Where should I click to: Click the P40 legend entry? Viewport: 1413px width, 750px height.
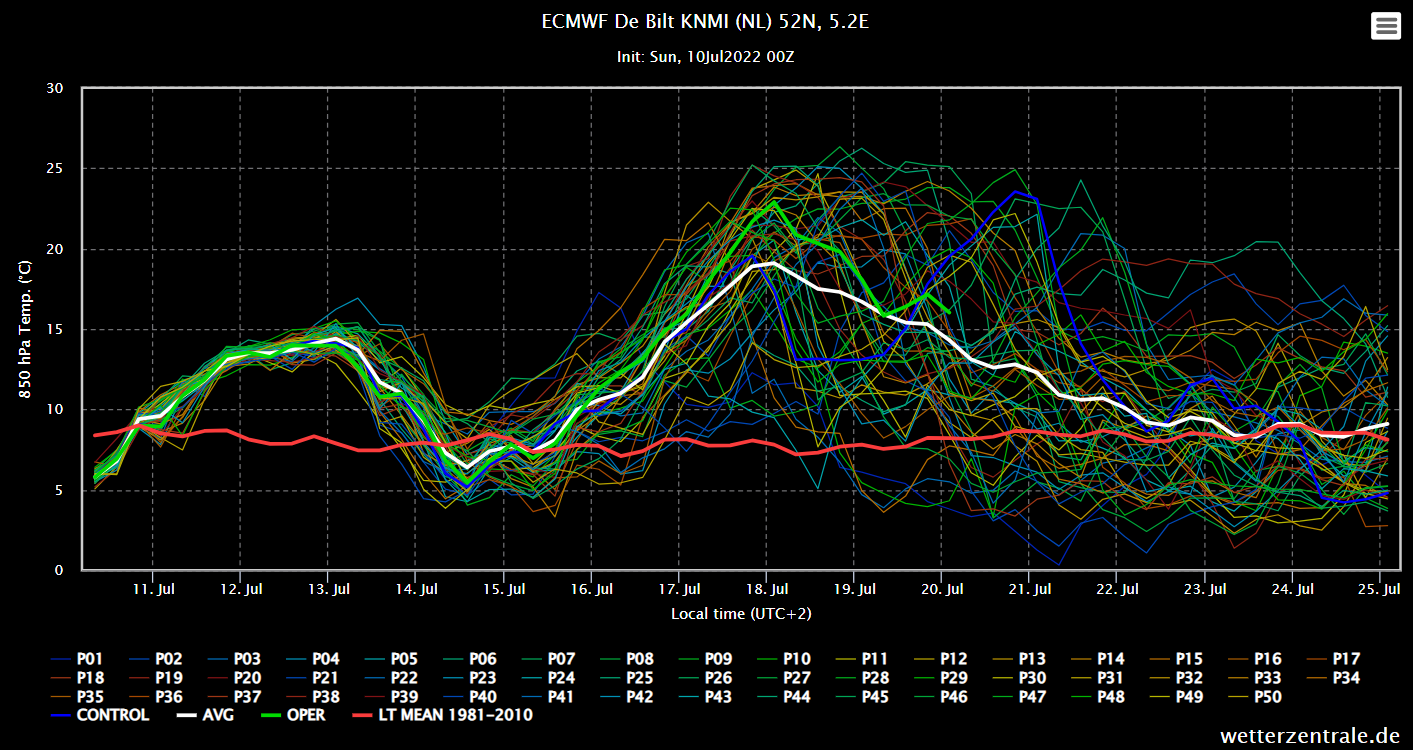coord(469,697)
